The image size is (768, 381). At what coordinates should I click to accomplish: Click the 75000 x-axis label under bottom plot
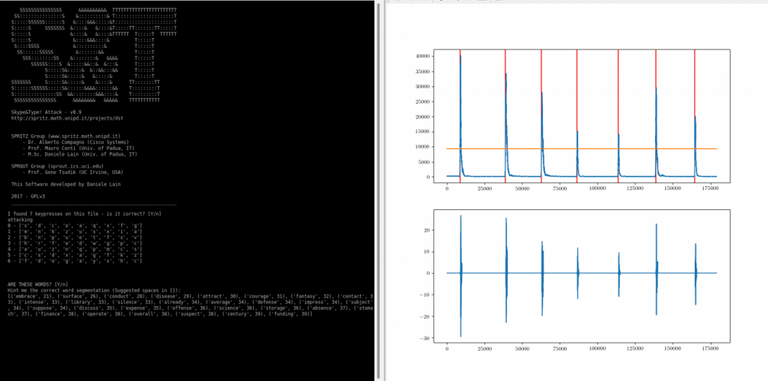pyautogui.click(x=559, y=349)
